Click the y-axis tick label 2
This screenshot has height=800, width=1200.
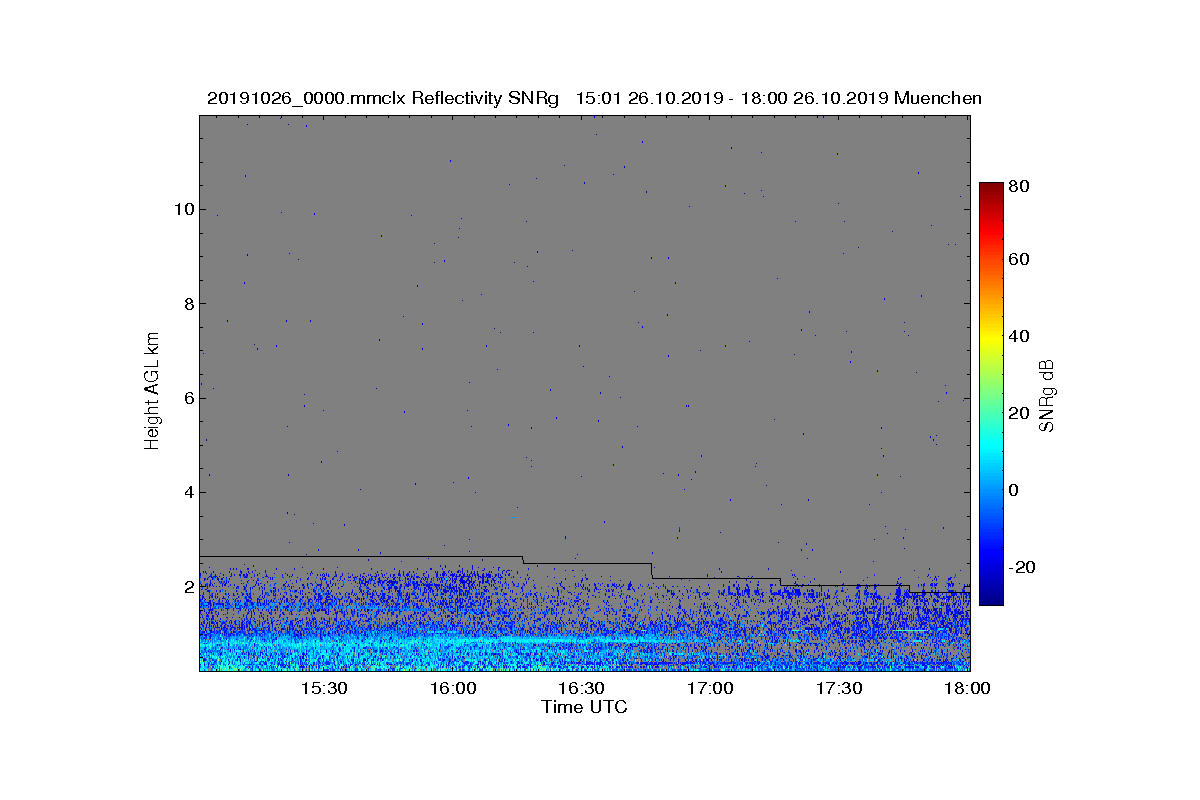pos(187,587)
